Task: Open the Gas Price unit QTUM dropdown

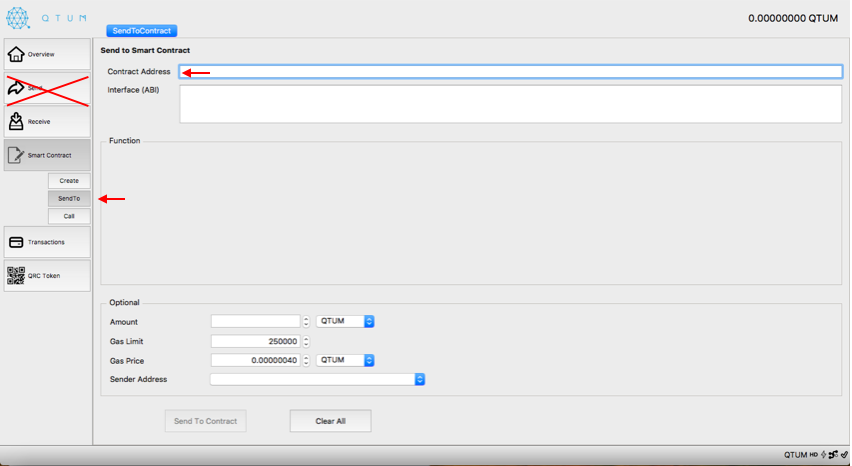Action: [345, 360]
